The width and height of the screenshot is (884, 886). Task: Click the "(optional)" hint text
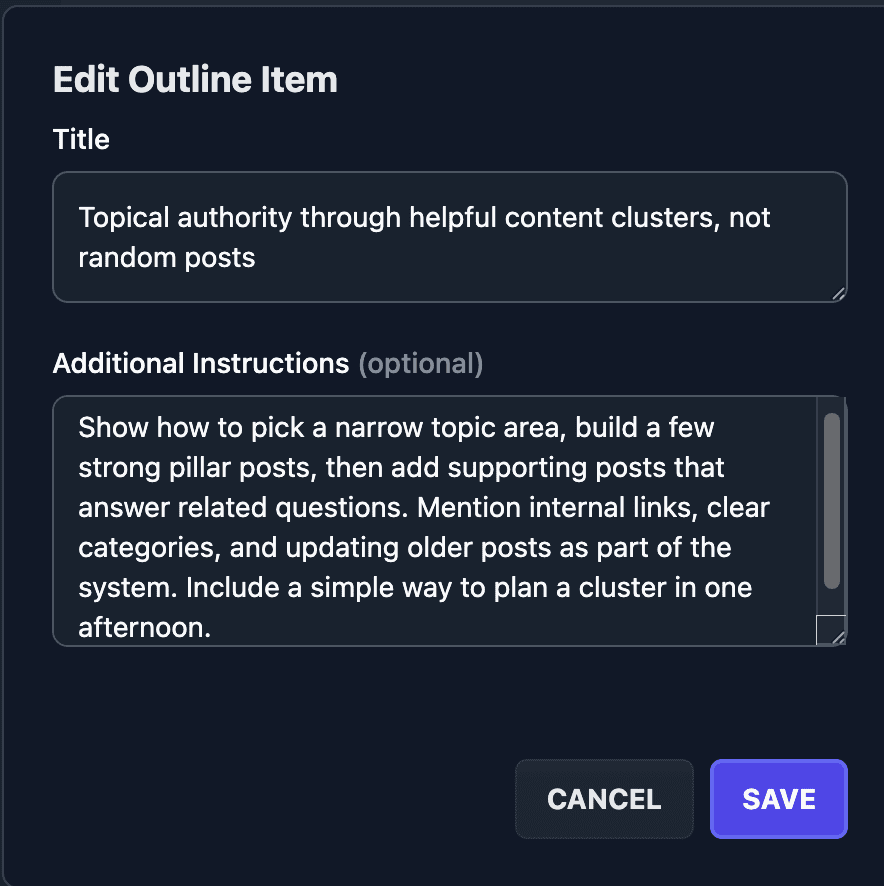pos(421,364)
